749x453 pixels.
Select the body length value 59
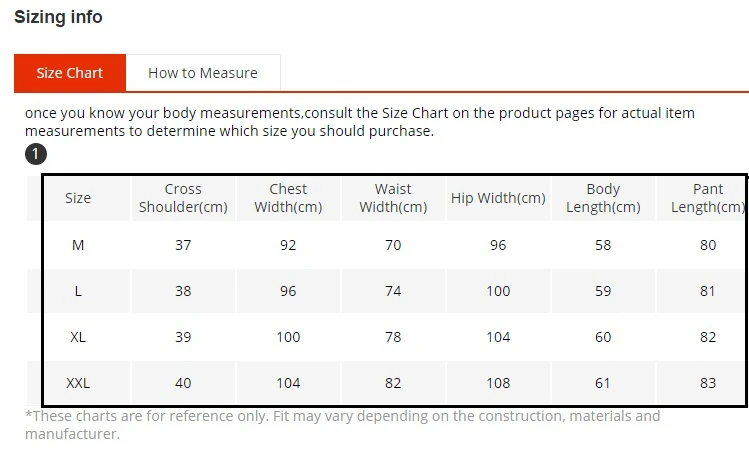(603, 291)
